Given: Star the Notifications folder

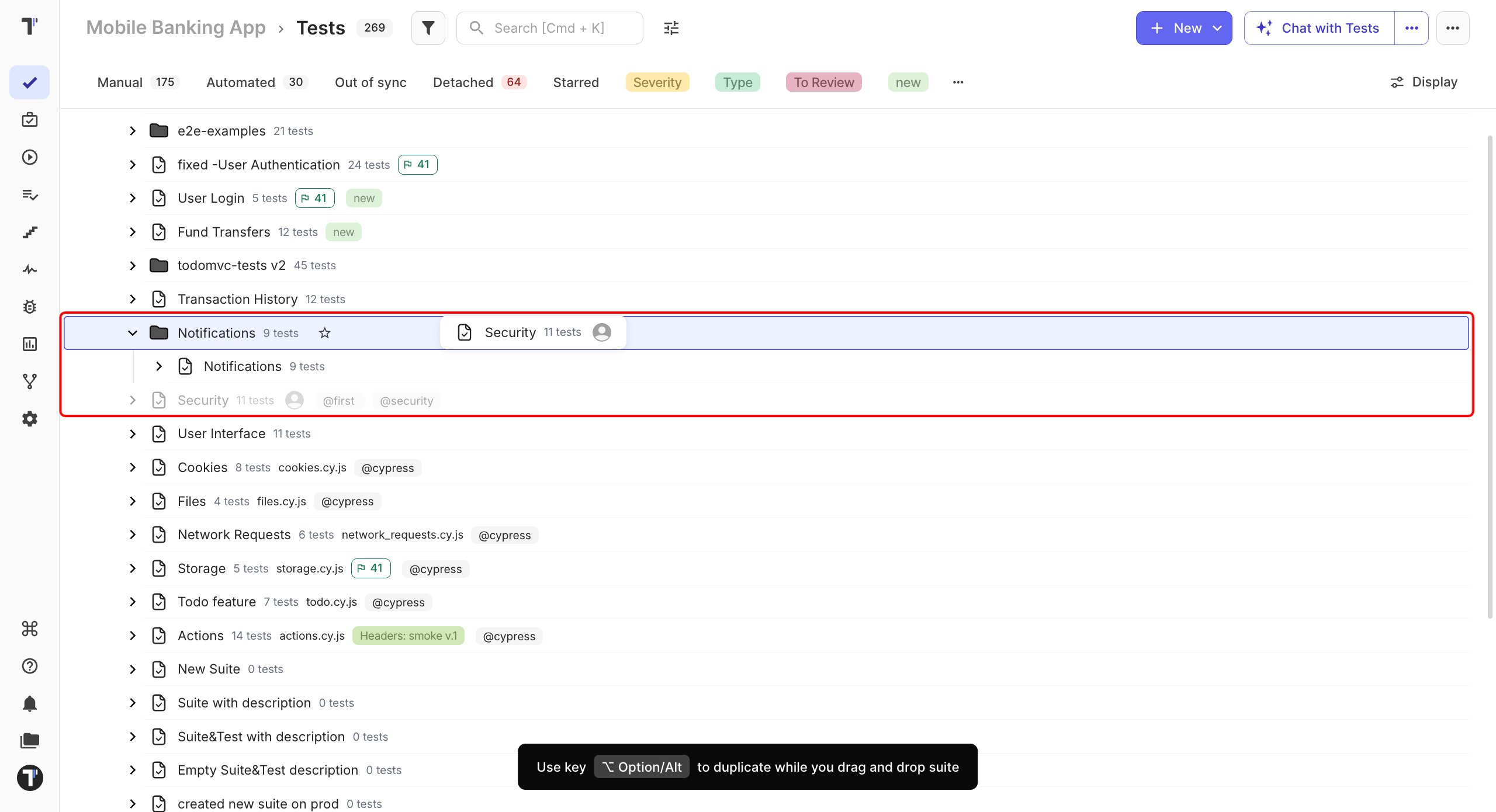Looking at the screenshot, I should coord(325,333).
